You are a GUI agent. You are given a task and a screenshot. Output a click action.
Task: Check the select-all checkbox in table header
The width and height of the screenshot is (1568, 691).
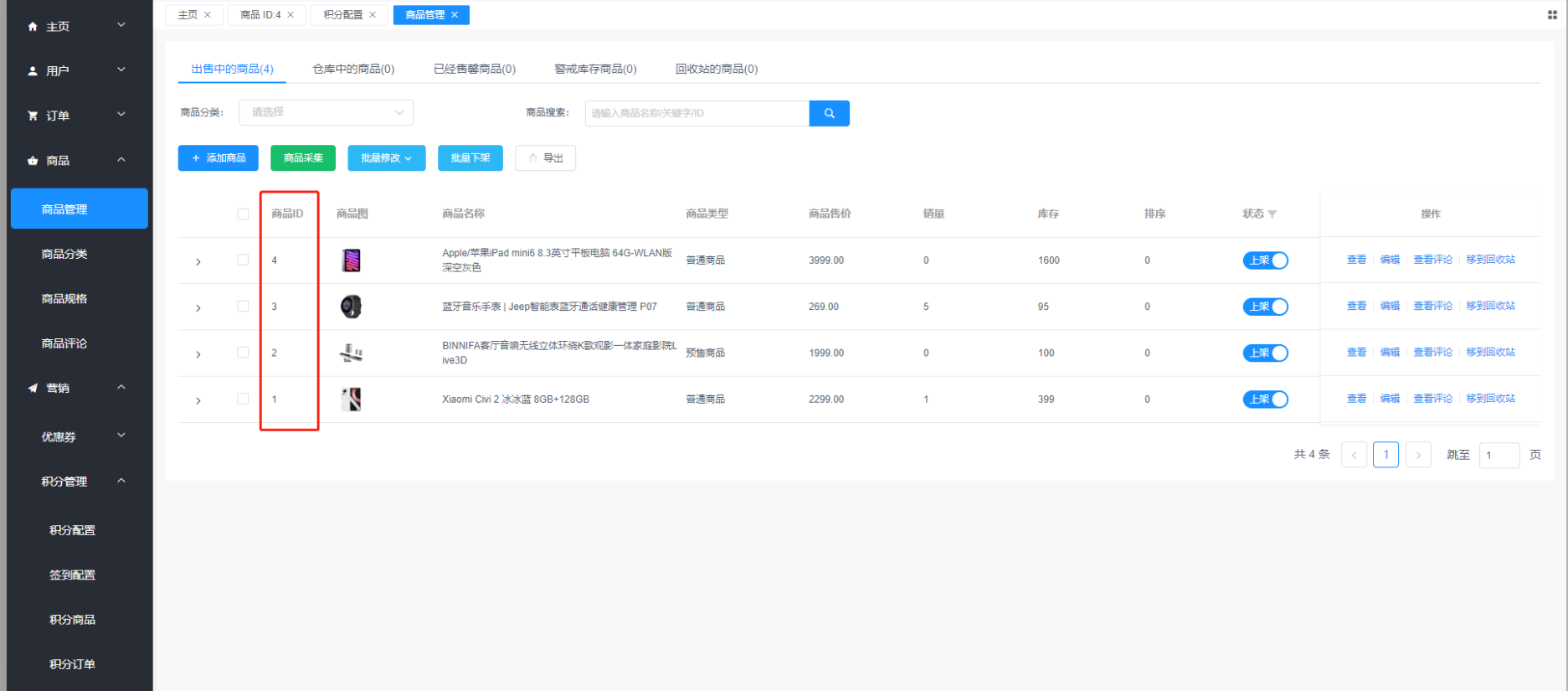click(x=243, y=214)
